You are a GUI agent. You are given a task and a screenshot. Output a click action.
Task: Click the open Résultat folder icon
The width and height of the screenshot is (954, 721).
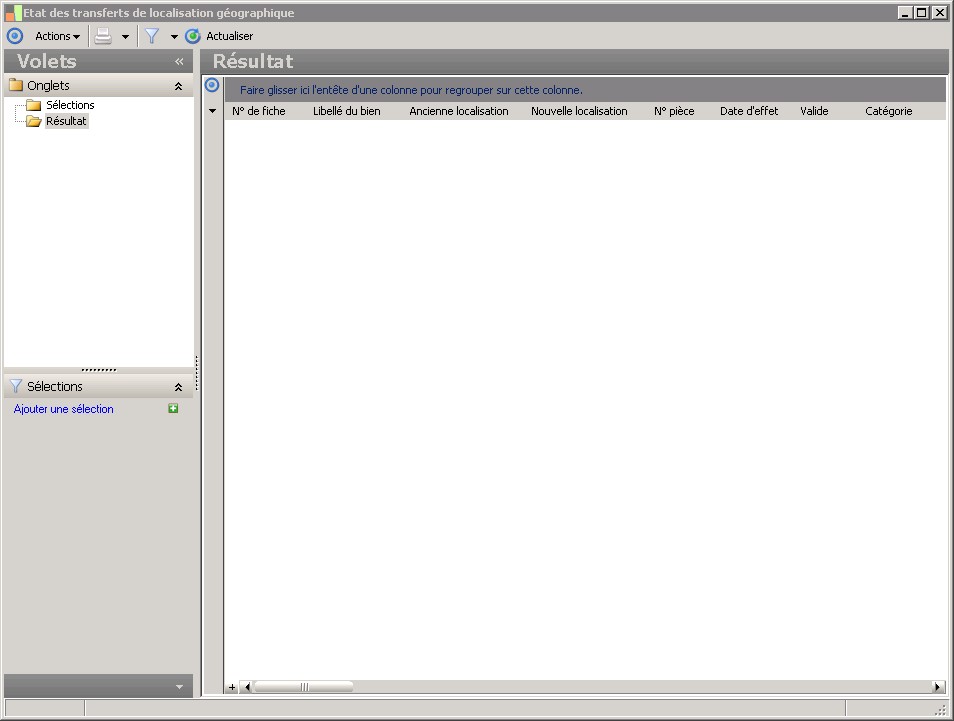pyautogui.click(x=33, y=121)
